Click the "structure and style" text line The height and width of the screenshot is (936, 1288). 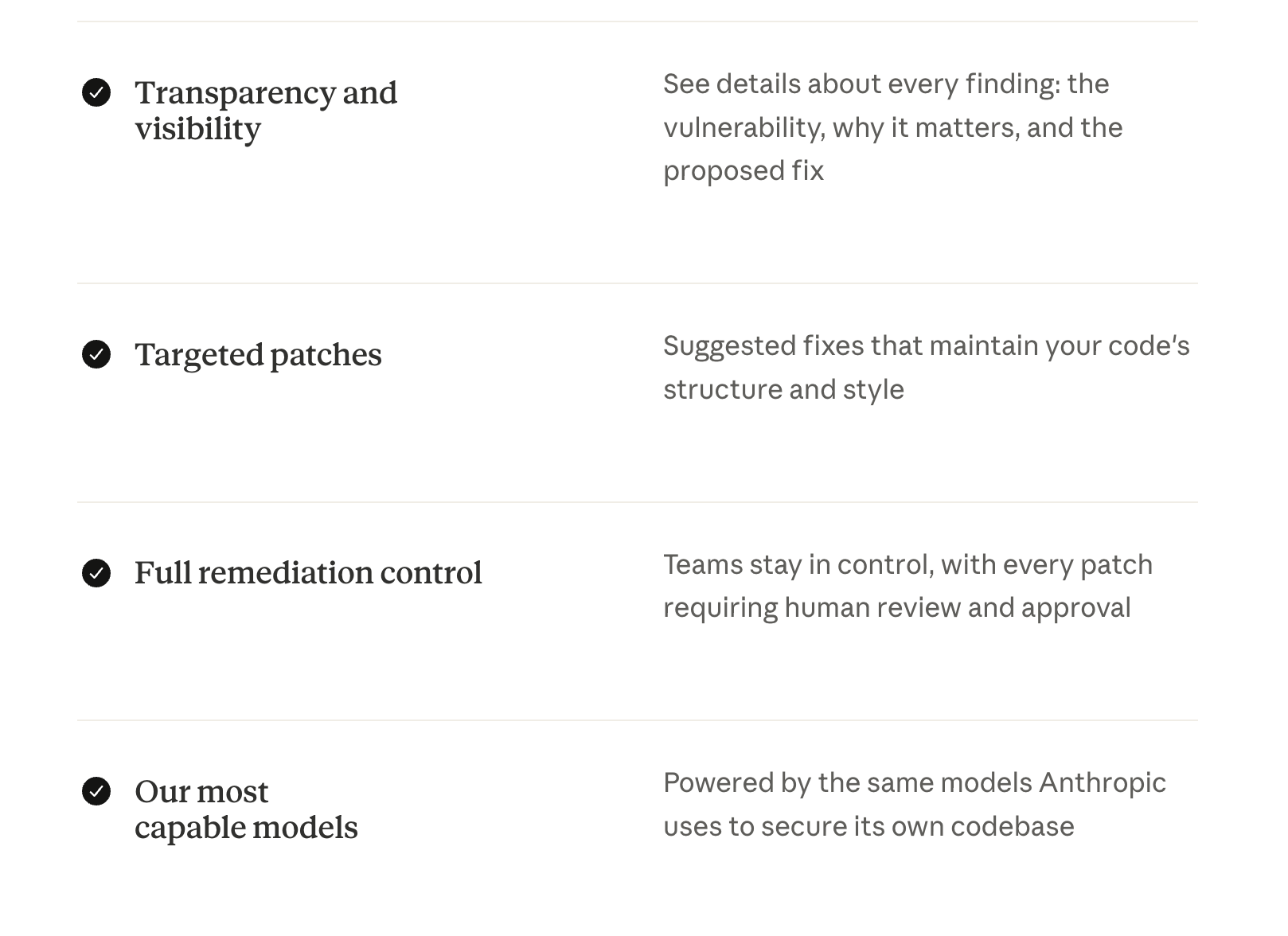click(783, 390)
